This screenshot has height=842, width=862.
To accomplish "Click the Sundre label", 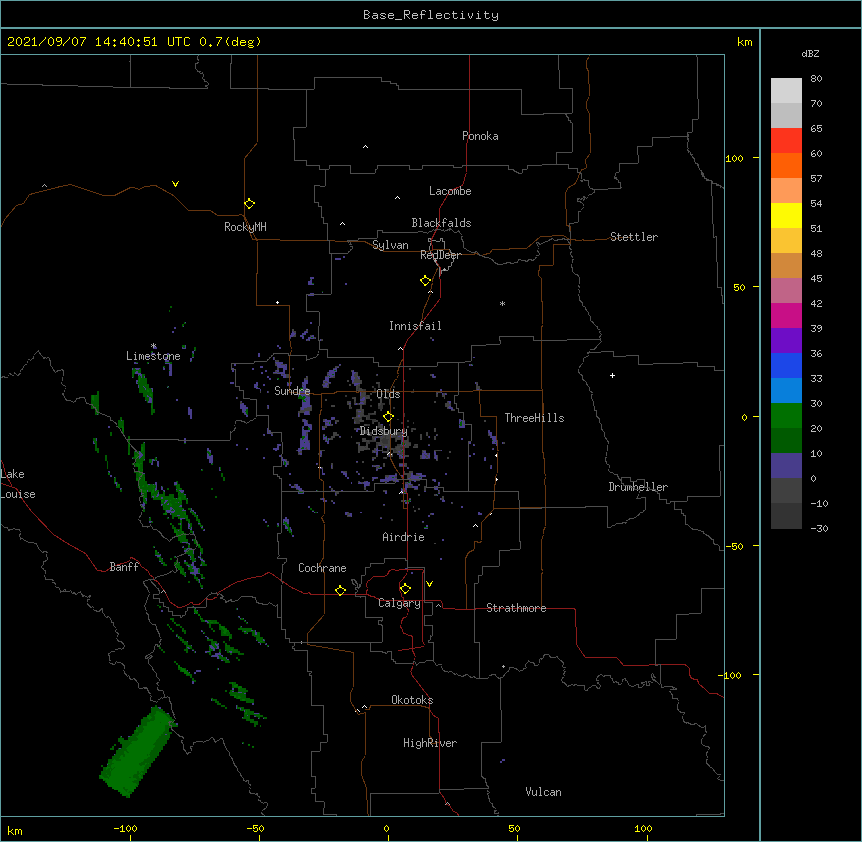I will pyautogui.click(x=292, y=391).
